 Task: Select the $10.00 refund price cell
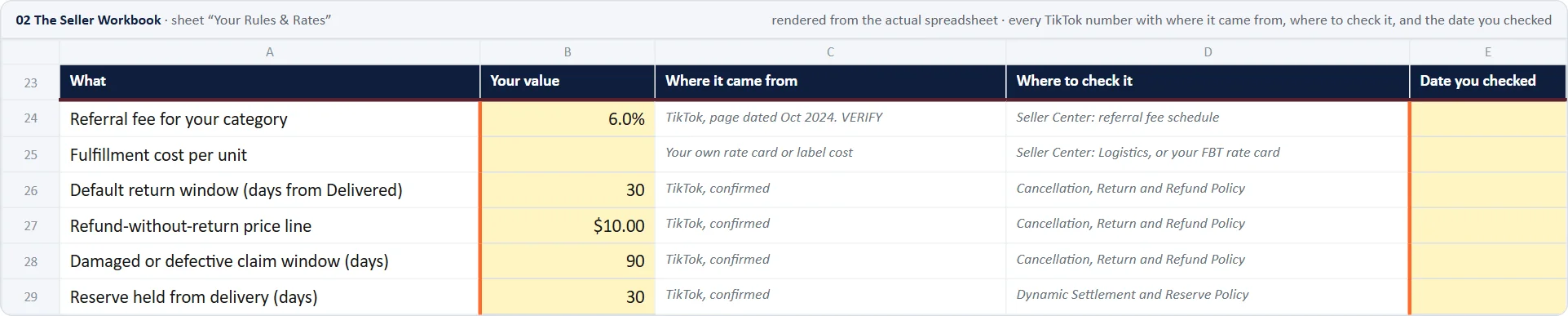click(568, 225)
